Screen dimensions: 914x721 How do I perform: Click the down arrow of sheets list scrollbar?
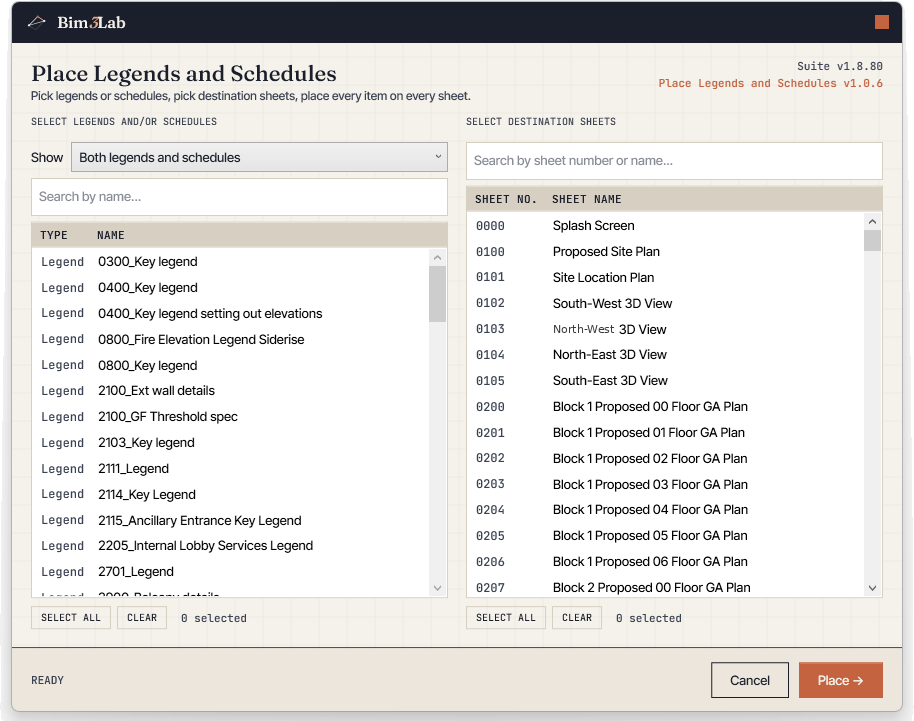point(873,588)
